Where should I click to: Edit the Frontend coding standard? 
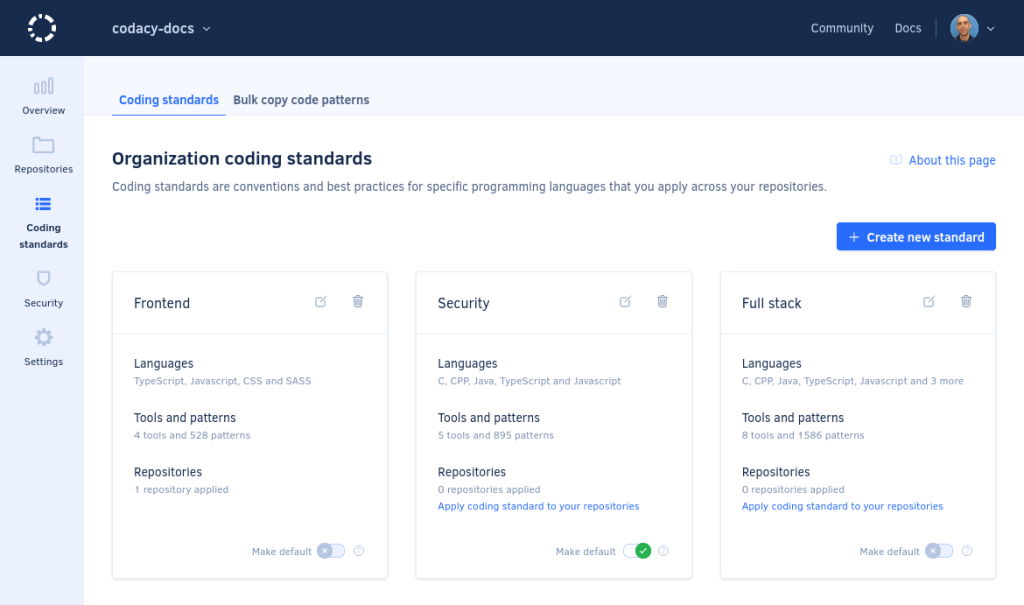click(321, 301)
